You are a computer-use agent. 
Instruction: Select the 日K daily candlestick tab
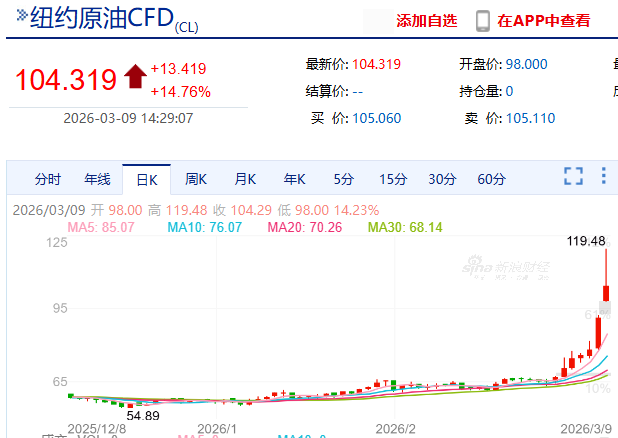[x=147, y=180]
